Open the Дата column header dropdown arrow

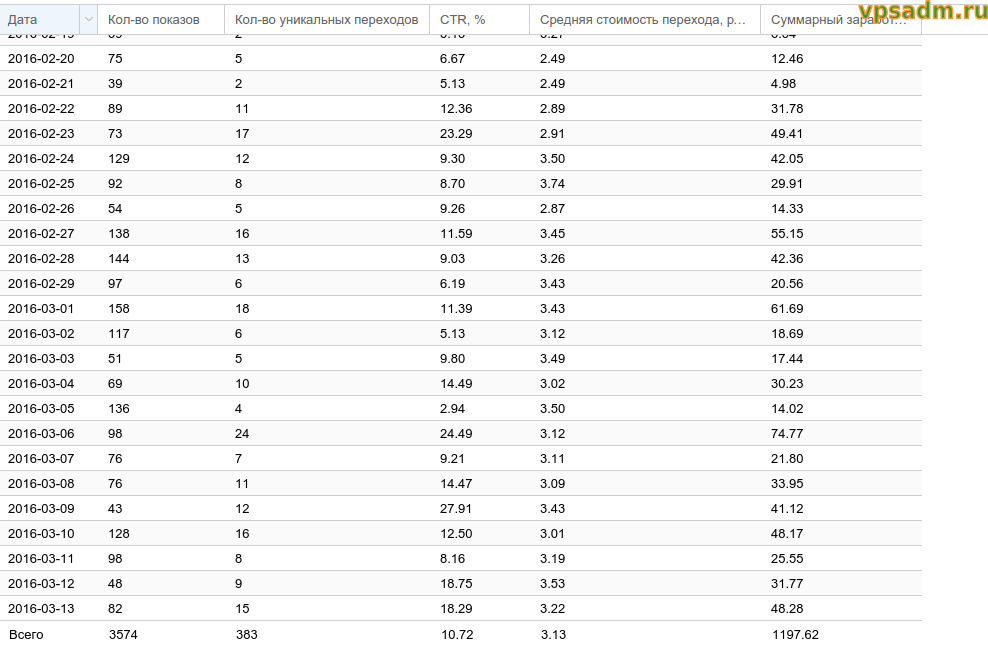tap(89, 20)
